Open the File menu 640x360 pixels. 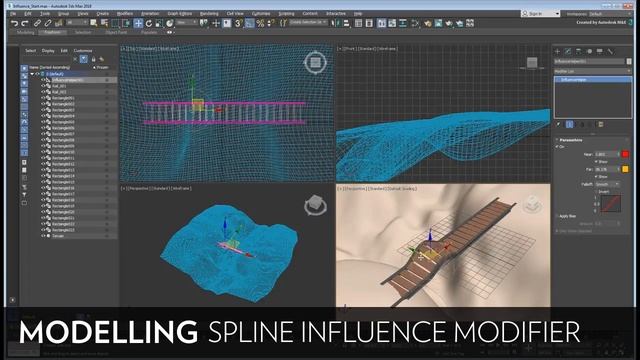tap(13, 13)
